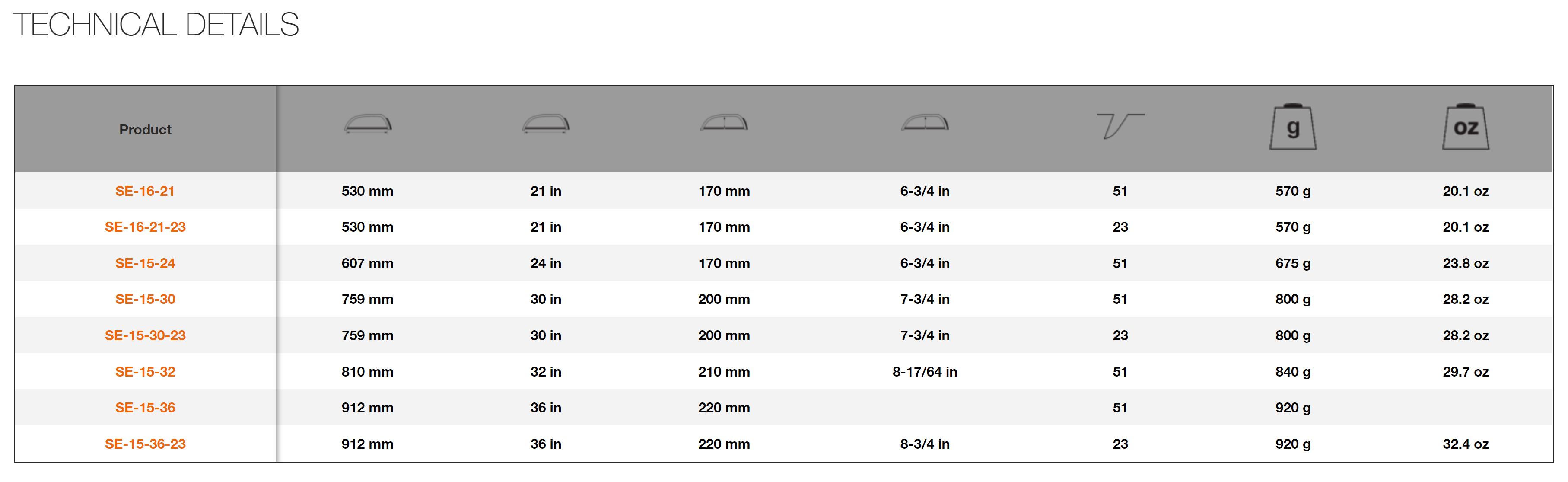1568x482 pixels.
Task: Select the 675 g weight cell
Action: pyautogui.click(x=1293, y=264)
